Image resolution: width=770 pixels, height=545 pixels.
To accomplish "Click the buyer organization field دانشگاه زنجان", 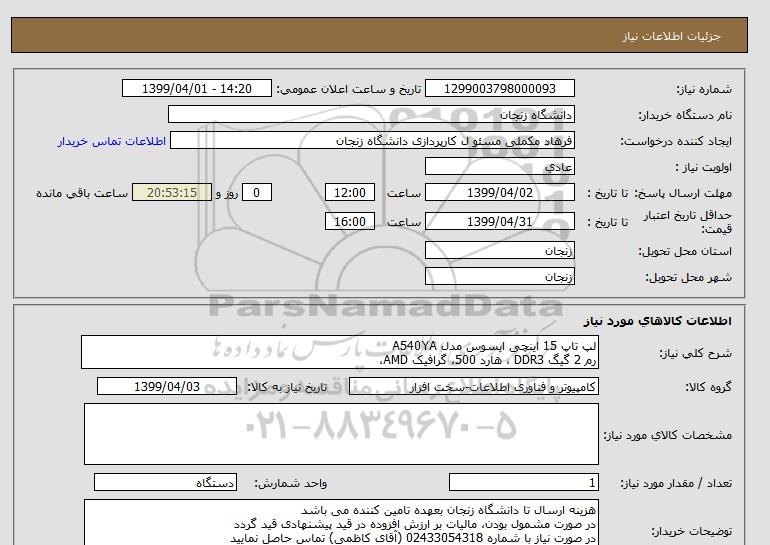I will 371,114.
